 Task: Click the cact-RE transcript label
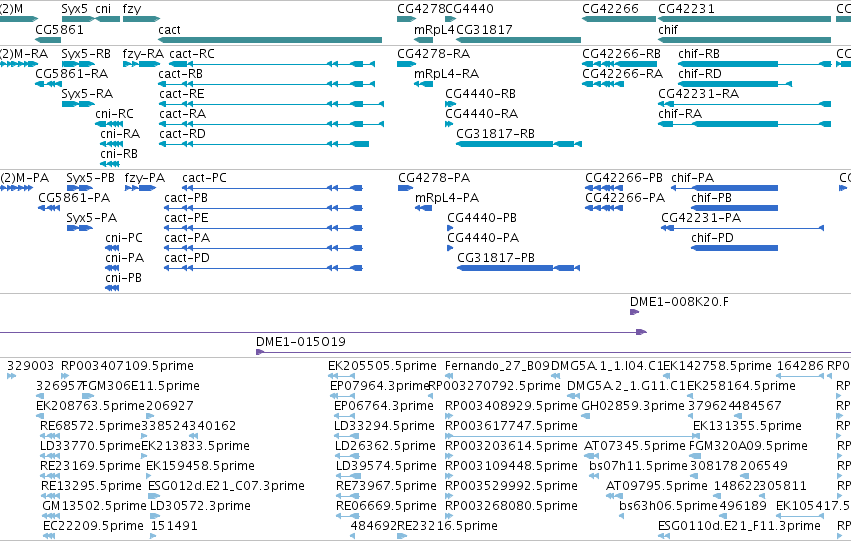[182, 94]
